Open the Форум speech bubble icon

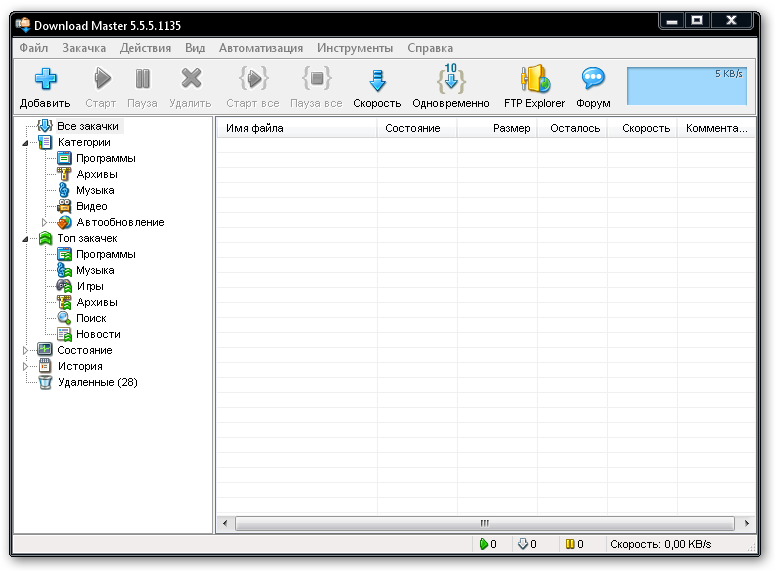(593, 80)
